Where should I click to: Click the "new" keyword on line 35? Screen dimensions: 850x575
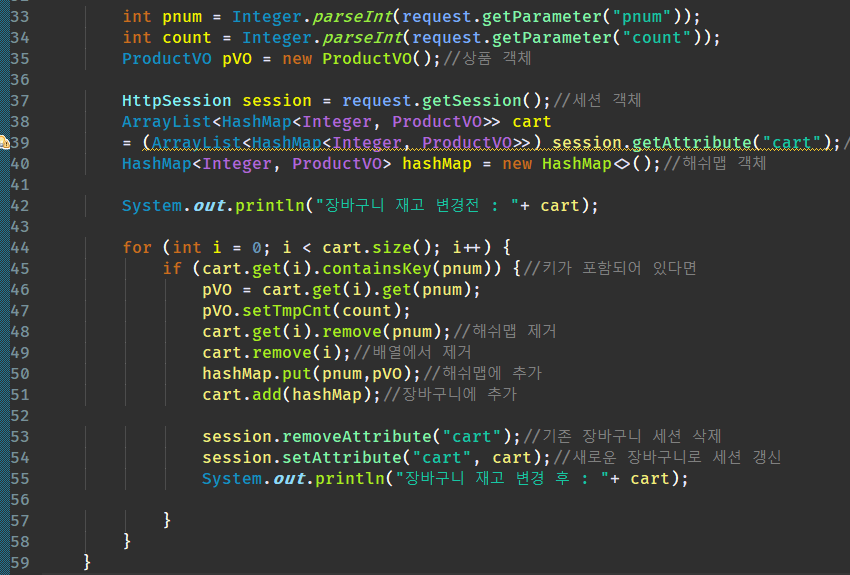(x=297, y=59)
